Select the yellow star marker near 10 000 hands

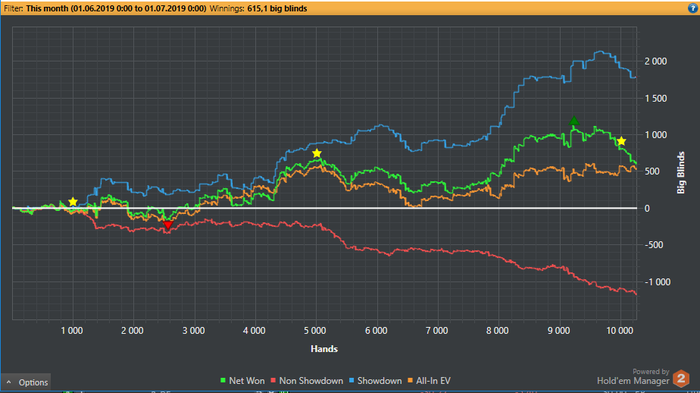(x=621, y=141)
